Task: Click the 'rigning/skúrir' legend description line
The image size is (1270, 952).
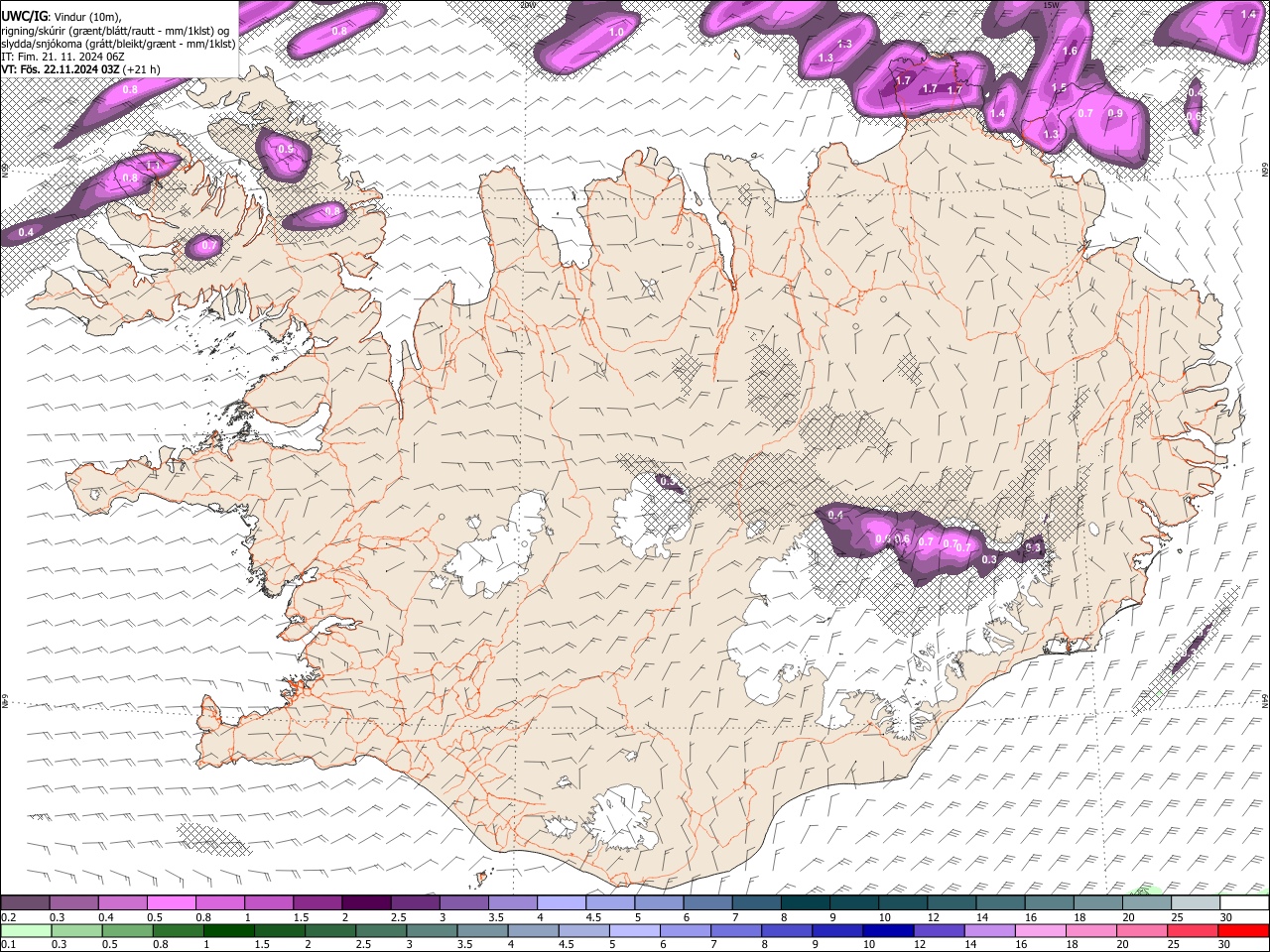Action: pos(115,30)
